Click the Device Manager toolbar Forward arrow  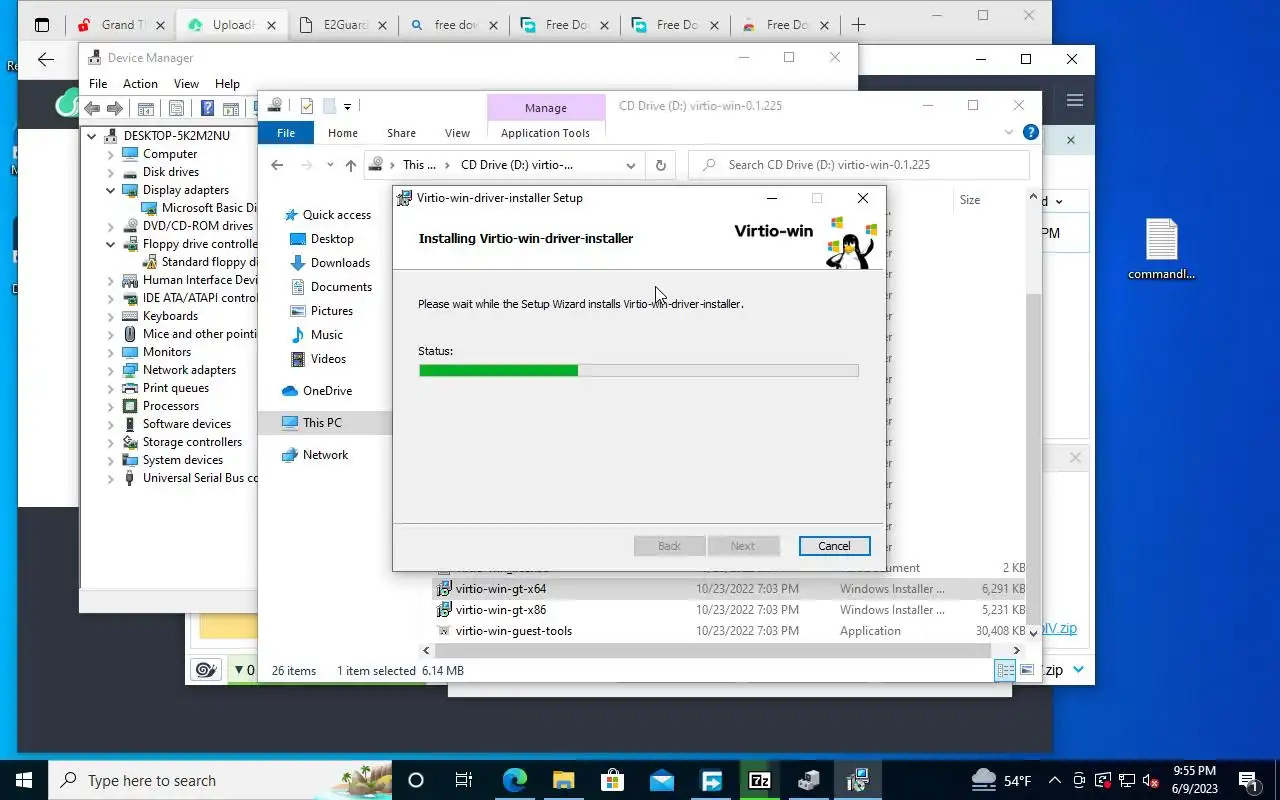[115, 109]
